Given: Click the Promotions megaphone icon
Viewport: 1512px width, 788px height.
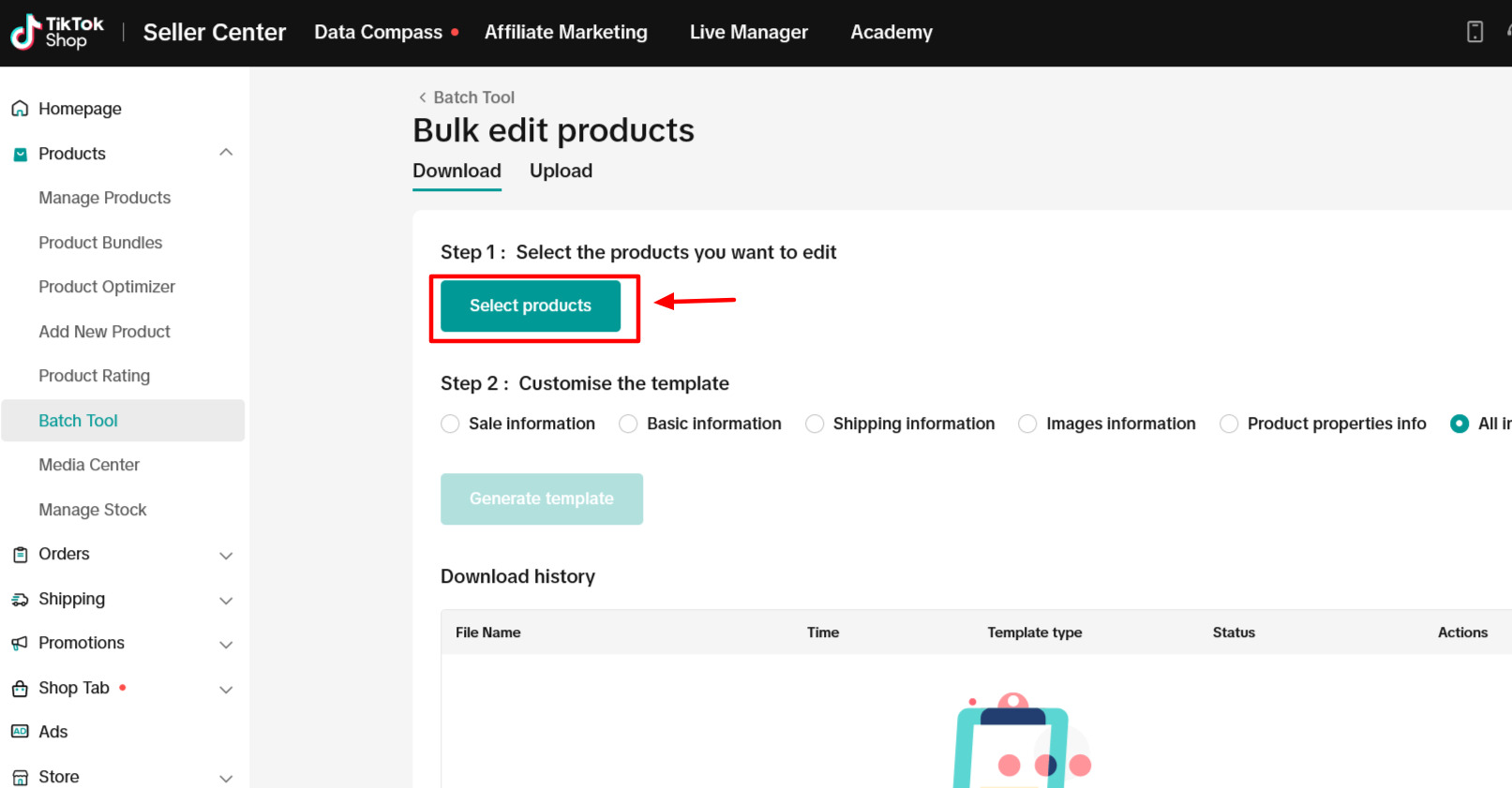Looking at the screenshot, I should pyautogui.click(x=20, y=644).
